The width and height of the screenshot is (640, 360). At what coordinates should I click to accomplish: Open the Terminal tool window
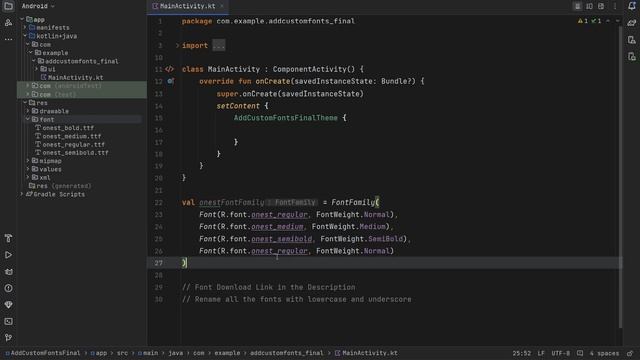coord(8,322)
